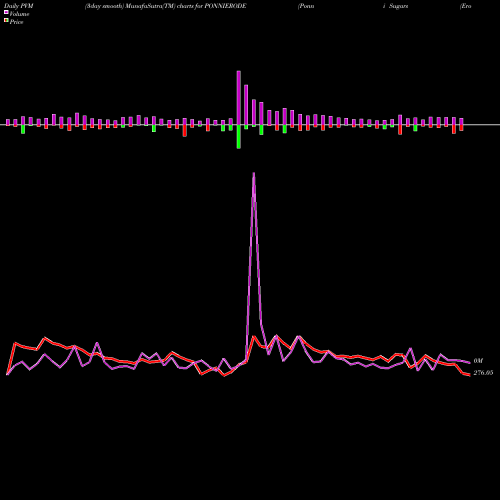The image size is (500, 500).
Task: Click the 'Volume' legend label
Action: [x=19, y=14]
